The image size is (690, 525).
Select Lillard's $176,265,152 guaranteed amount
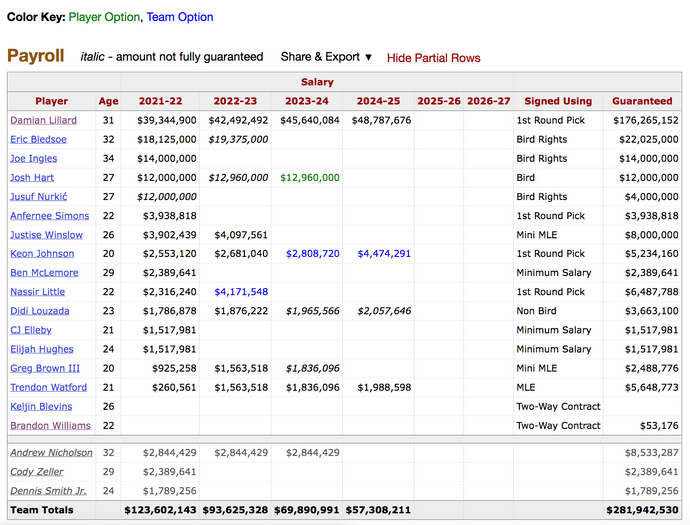pos(646,120)
